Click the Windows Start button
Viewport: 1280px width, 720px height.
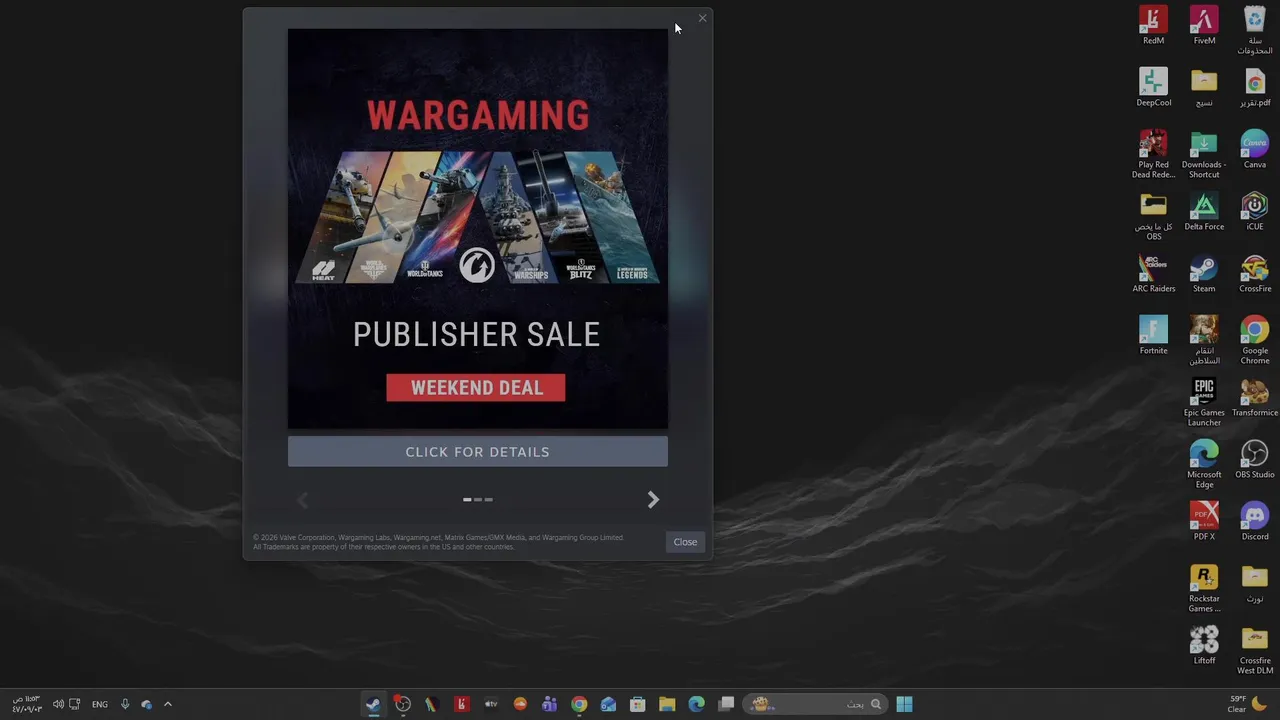(x=904, y=704)
